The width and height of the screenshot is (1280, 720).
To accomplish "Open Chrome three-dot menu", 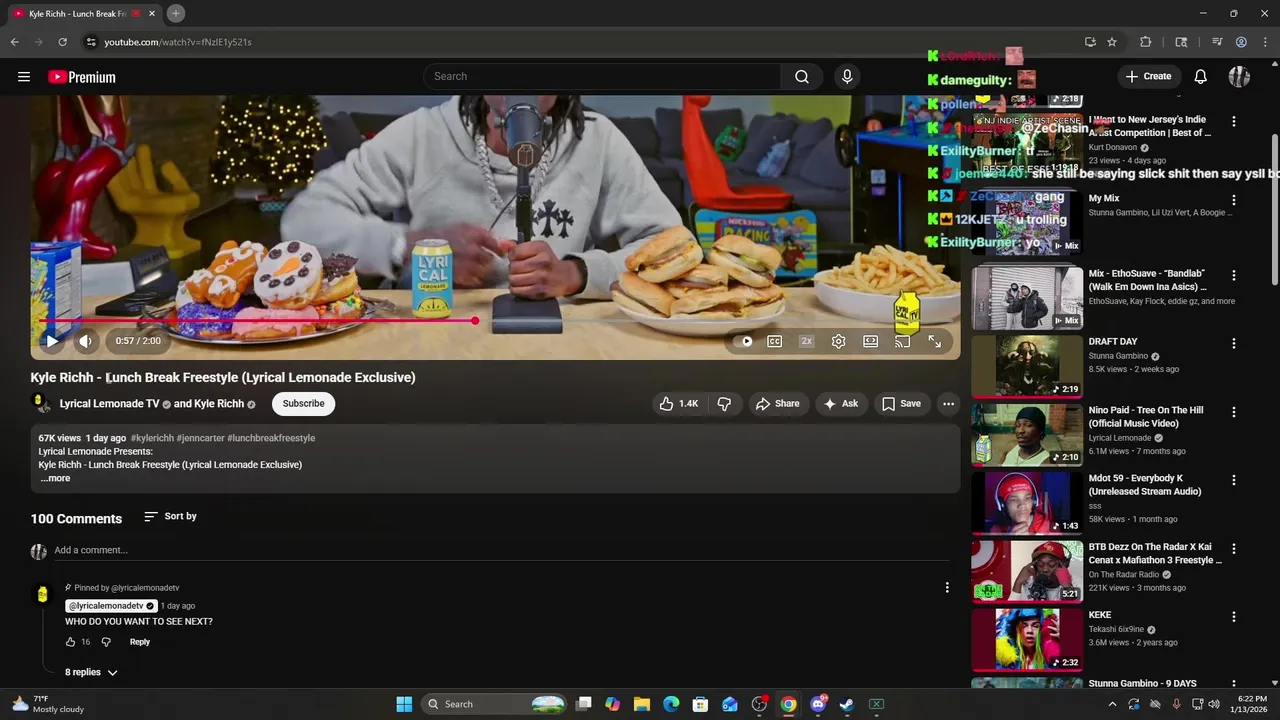I will pos(1264,42).
